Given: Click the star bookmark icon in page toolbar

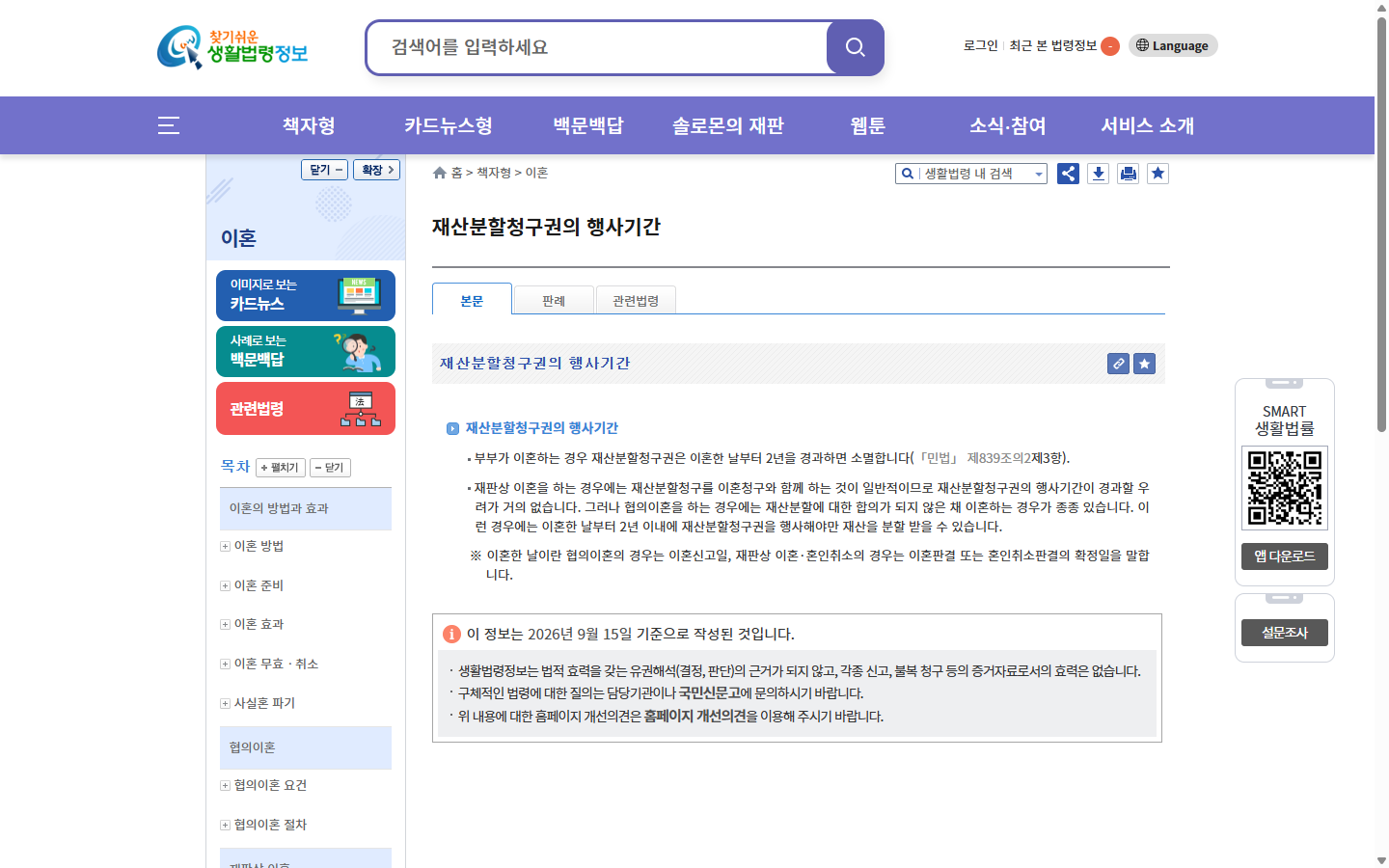Looking at the screenshot, I should (x=1157, y=174).
